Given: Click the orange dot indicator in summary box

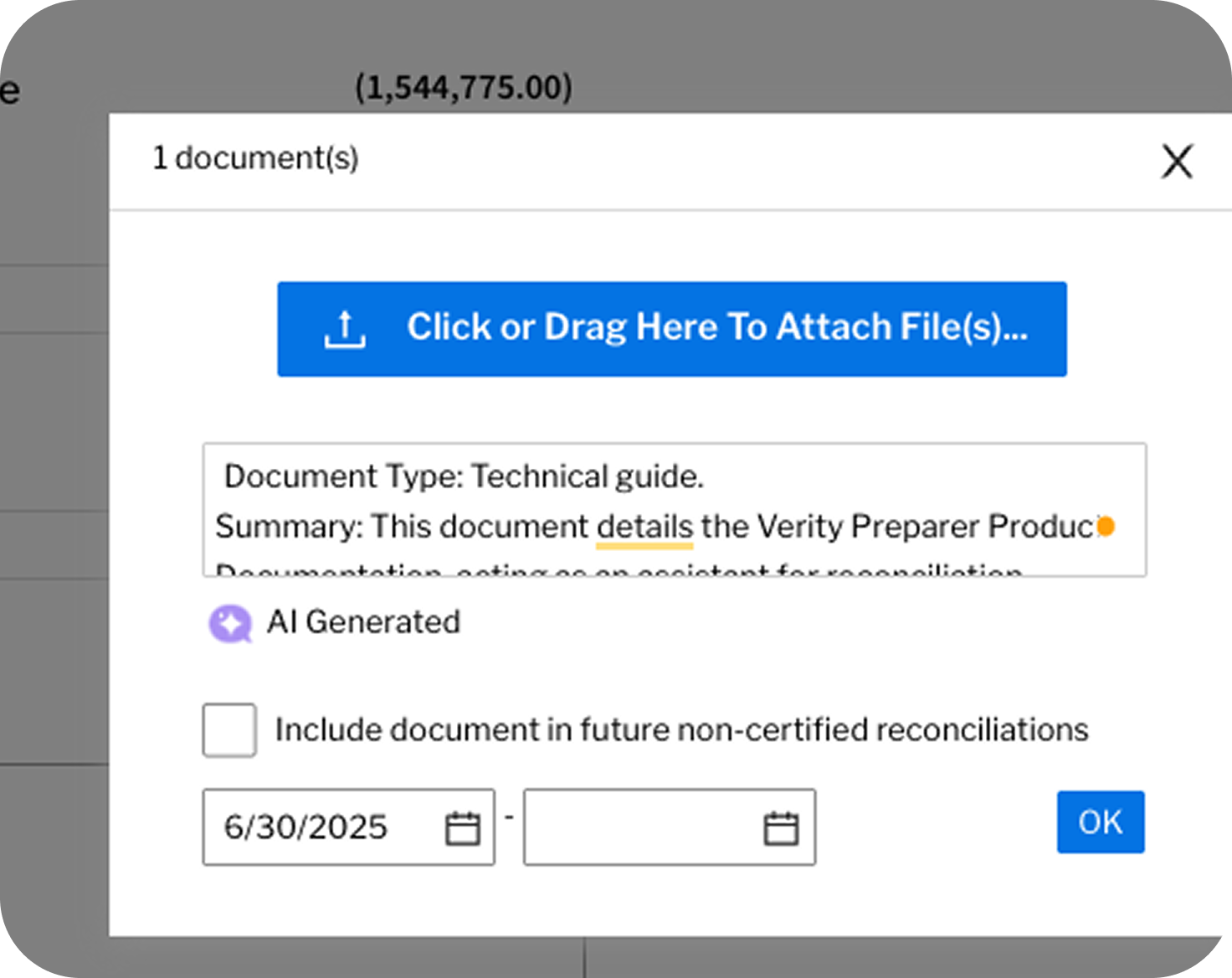Looking at the screenshot, I should 1106,527.
